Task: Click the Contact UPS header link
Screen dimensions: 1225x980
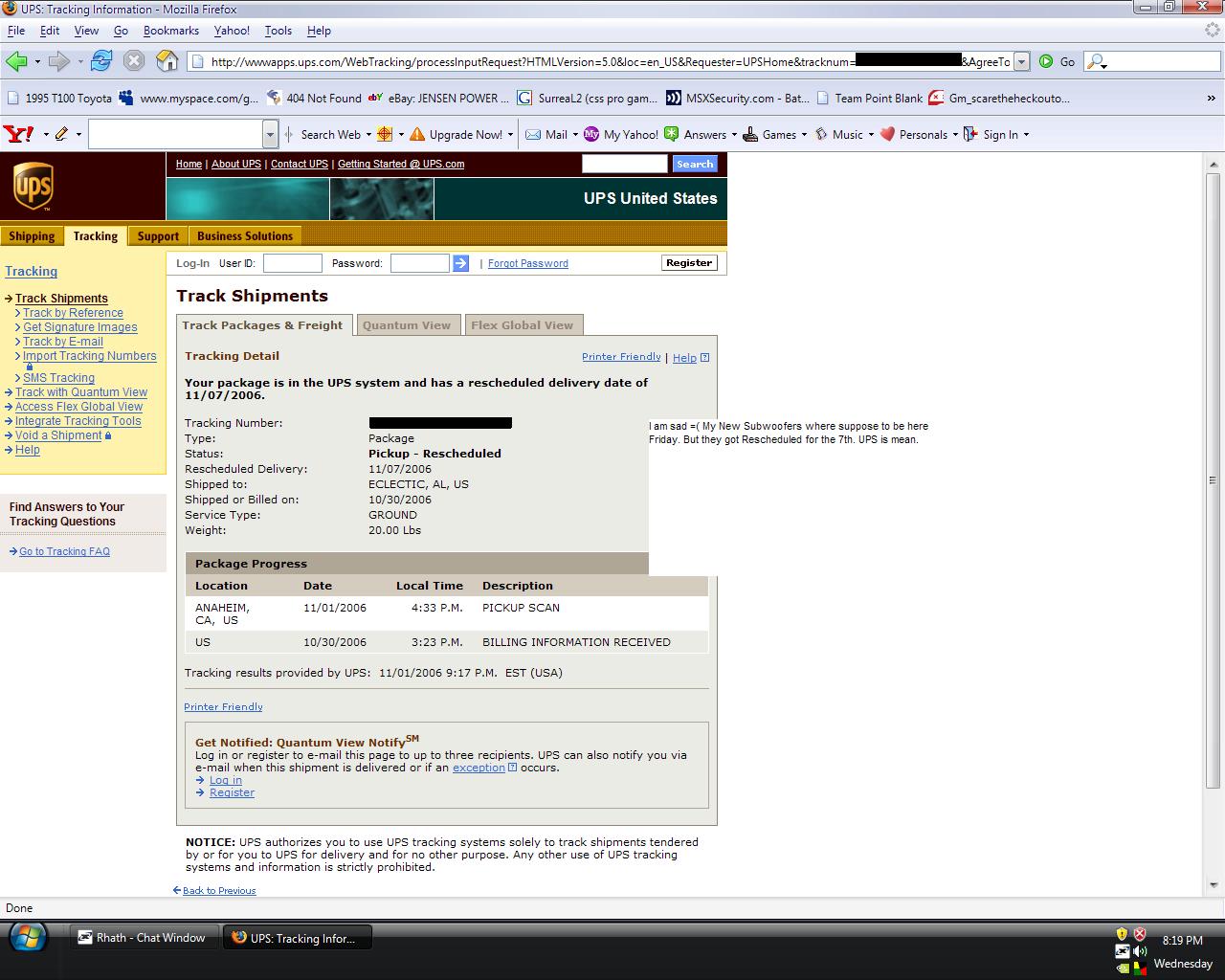Action: click(300, 164)
